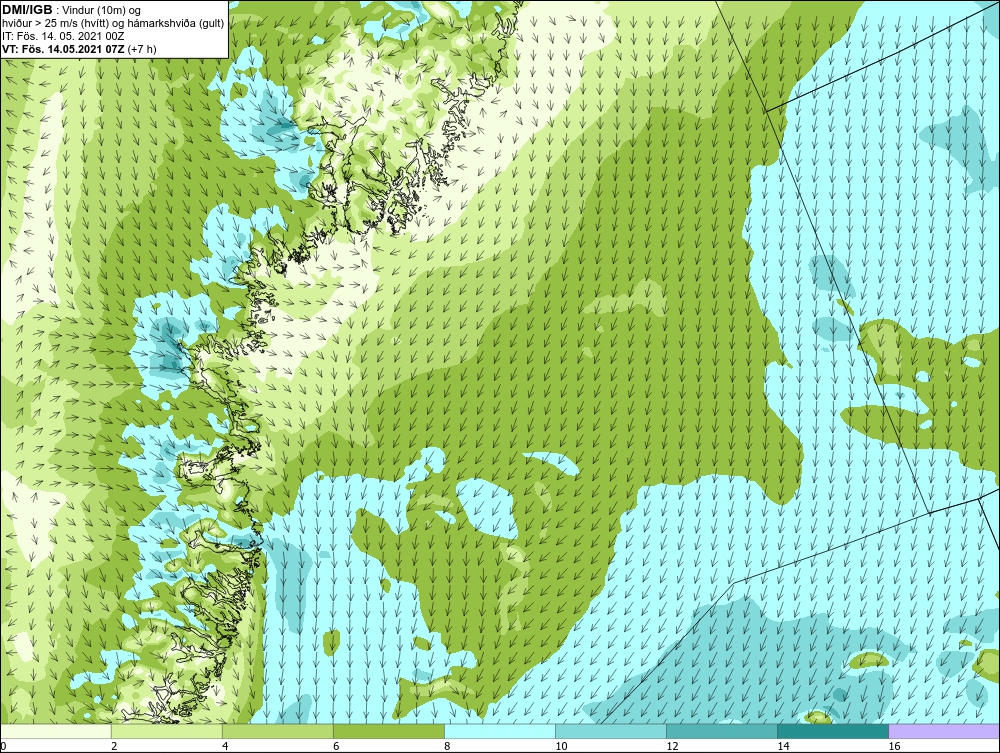1000x753 pixels.
Task: Click the legend value label '14'
Action: click(x=783, y=746)
